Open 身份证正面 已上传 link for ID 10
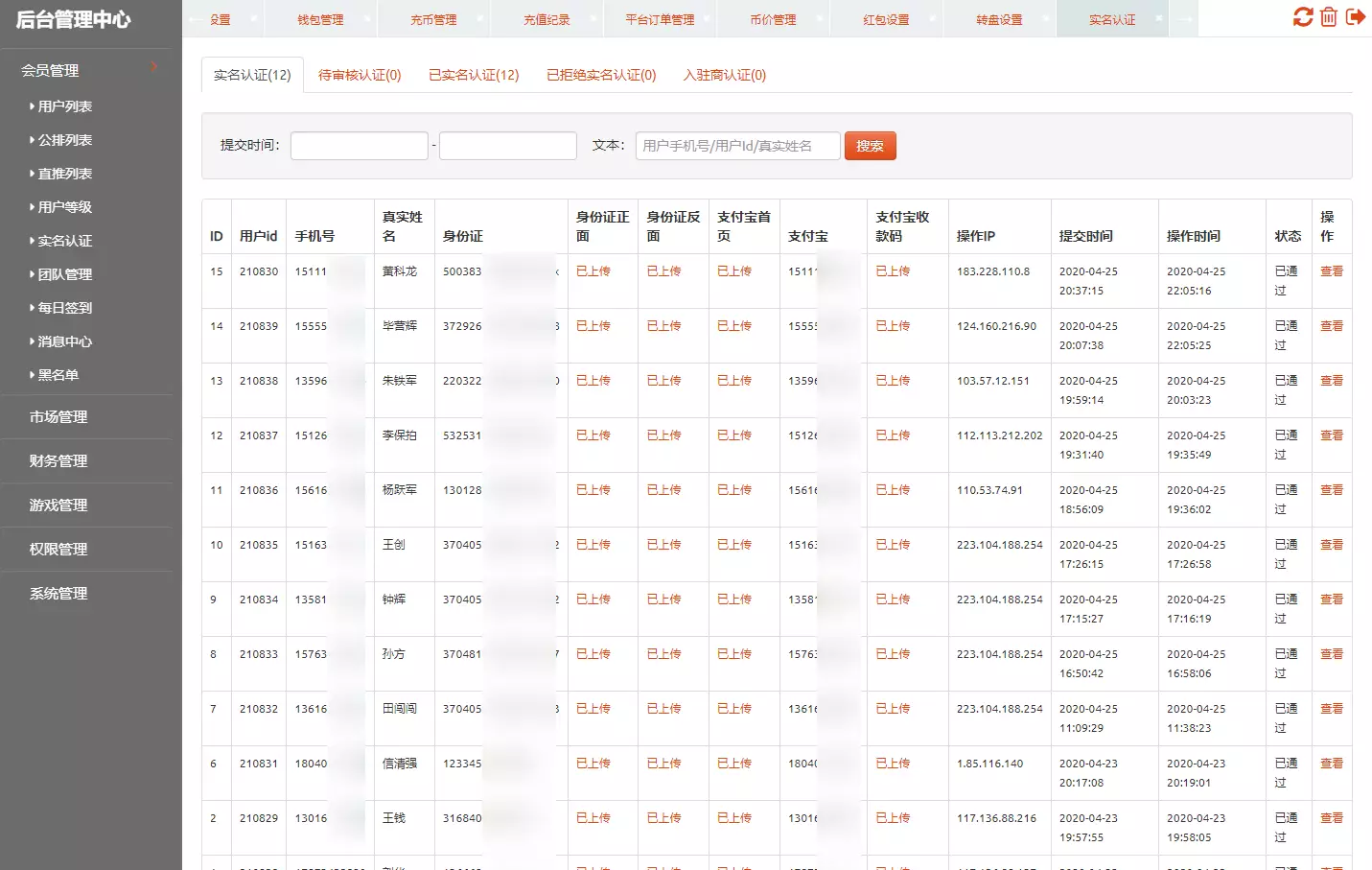Screen dimensions: 1372x870 tap(593, 545)
